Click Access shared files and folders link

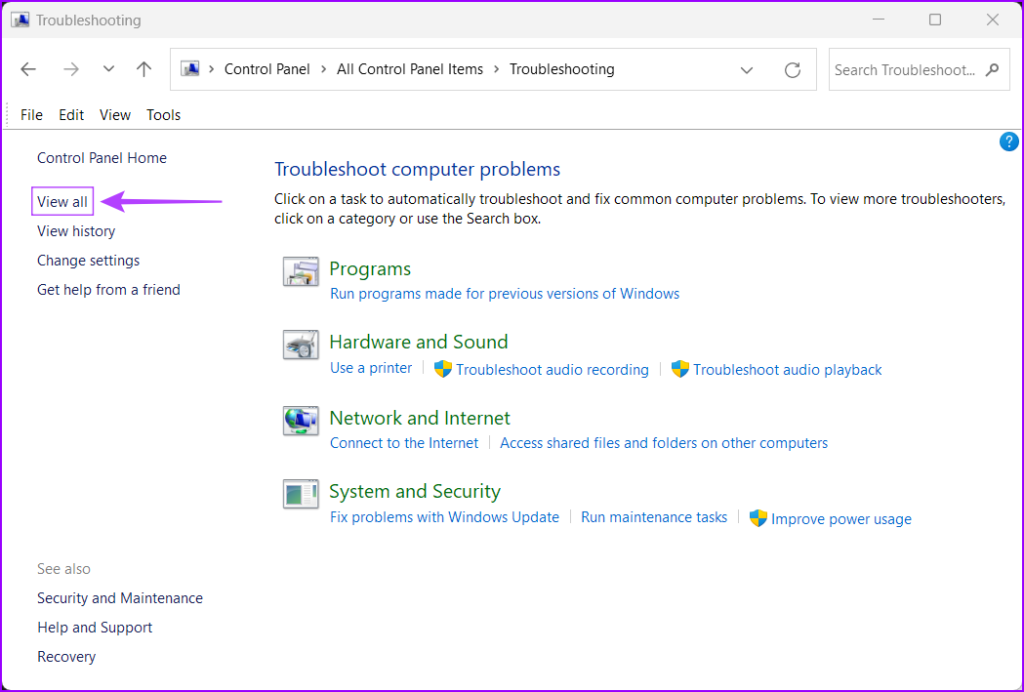(664, 443)
